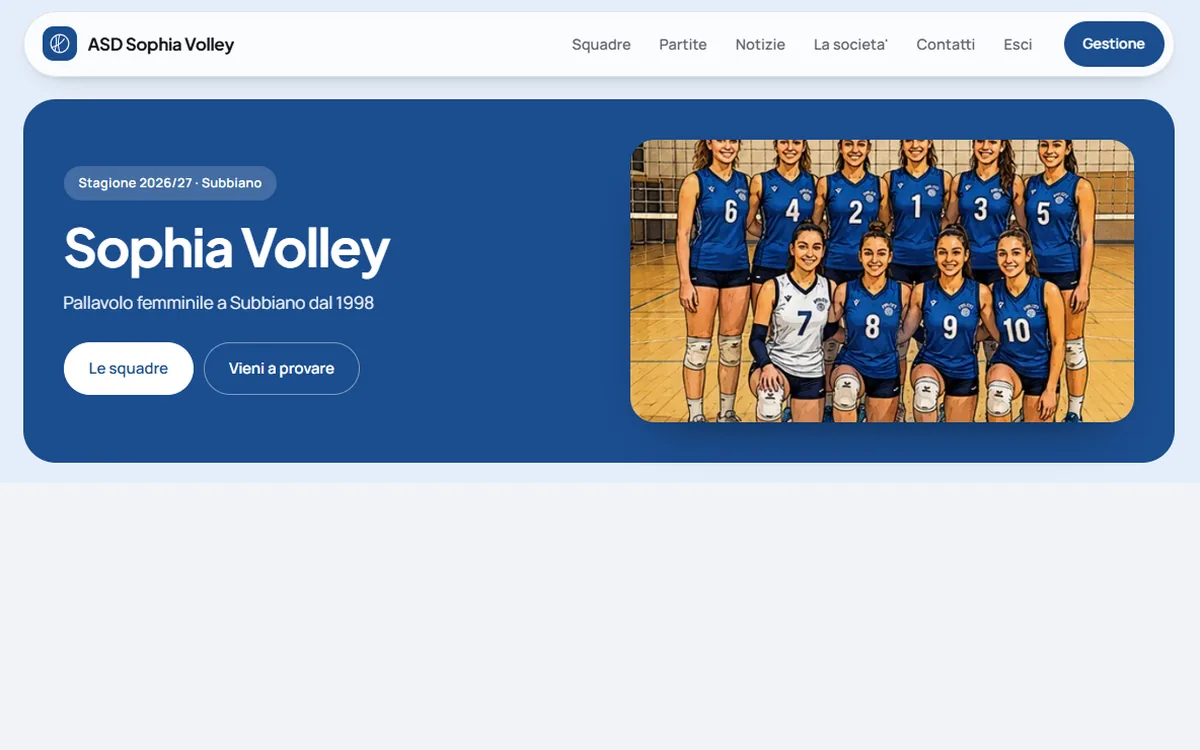Click the Sophia Volley hero heading
This screenshot has width=1200, height=750.
(x=227, y=249)
